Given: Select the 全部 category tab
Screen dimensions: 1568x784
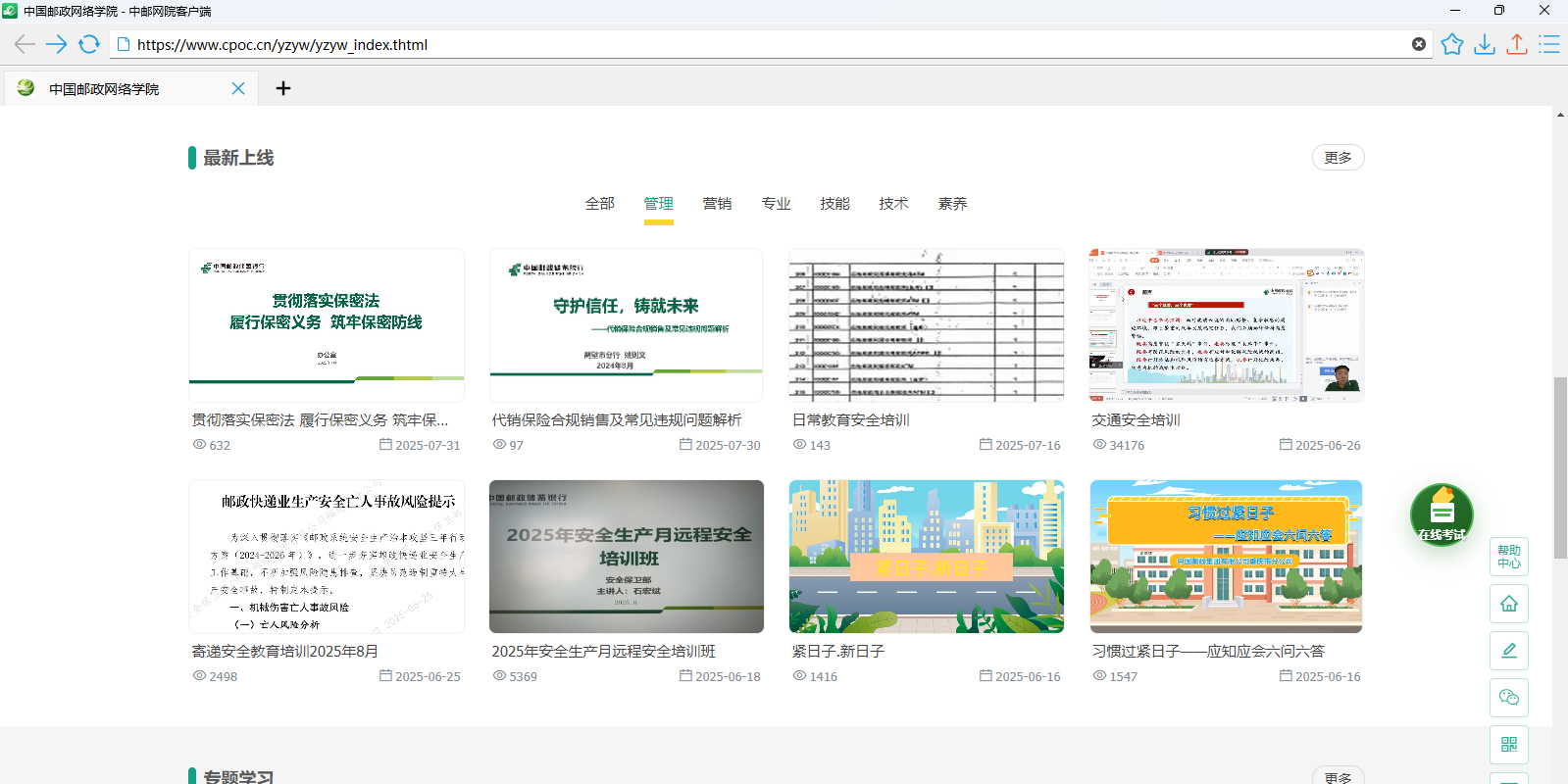Looking at the screenshot, I should [x=599, y=204].
